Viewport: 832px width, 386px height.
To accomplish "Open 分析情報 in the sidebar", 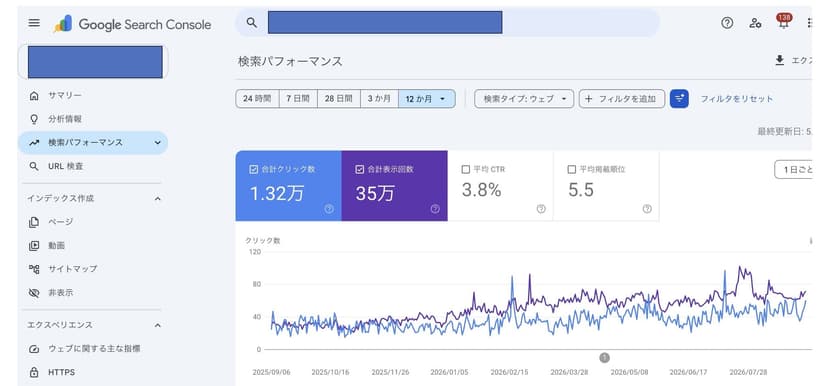I will 93,119.
